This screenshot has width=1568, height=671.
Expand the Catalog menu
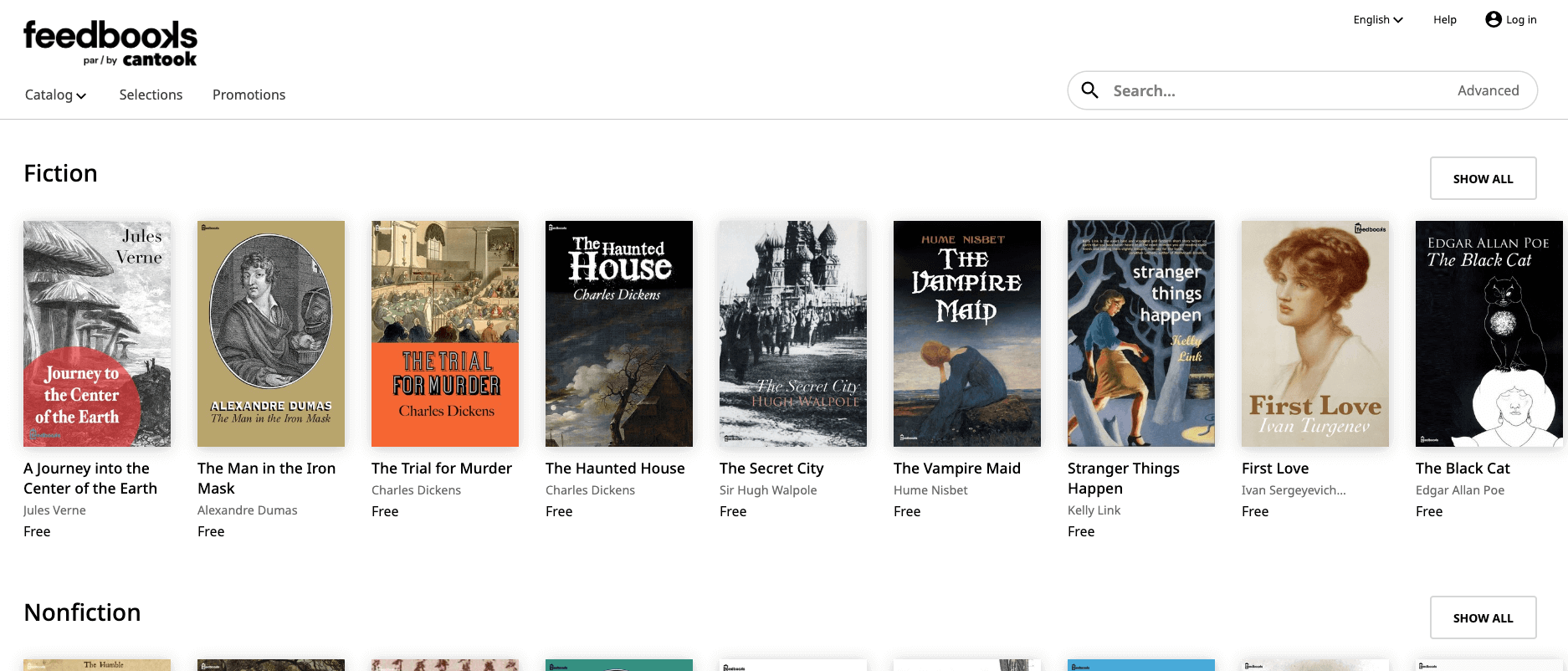pos(55,95)
